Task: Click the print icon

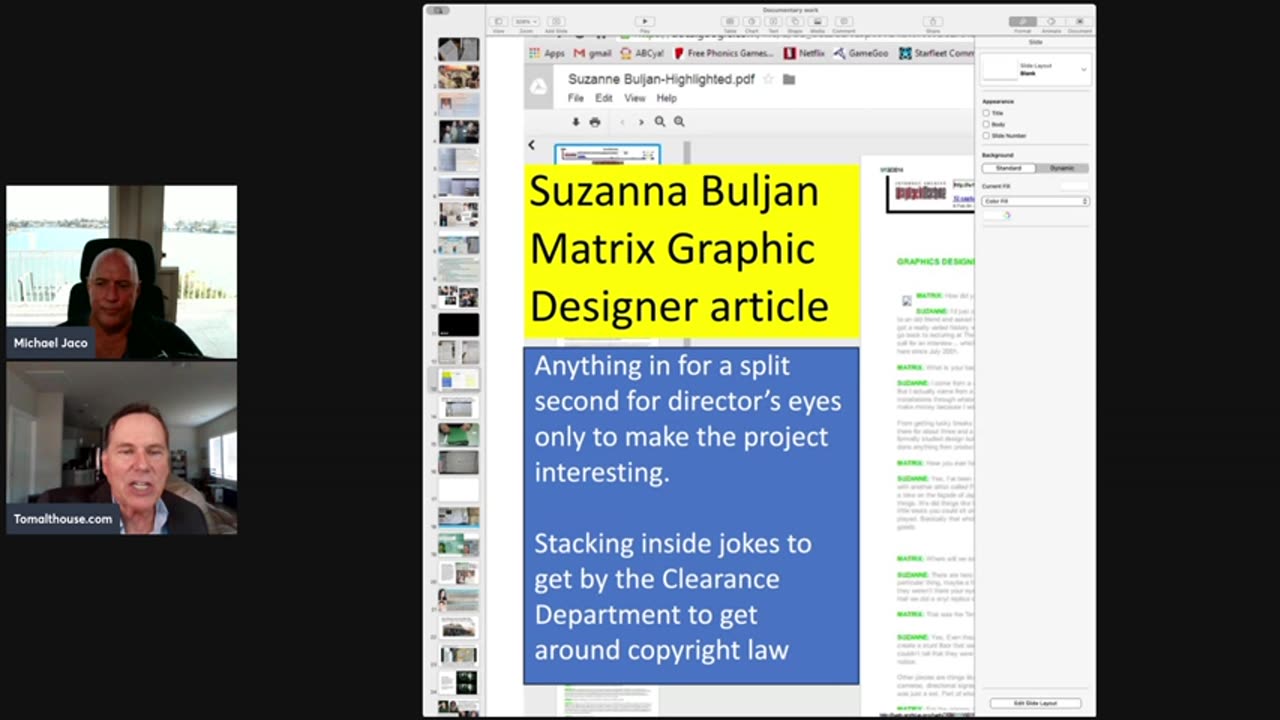Action: point(595,122)
